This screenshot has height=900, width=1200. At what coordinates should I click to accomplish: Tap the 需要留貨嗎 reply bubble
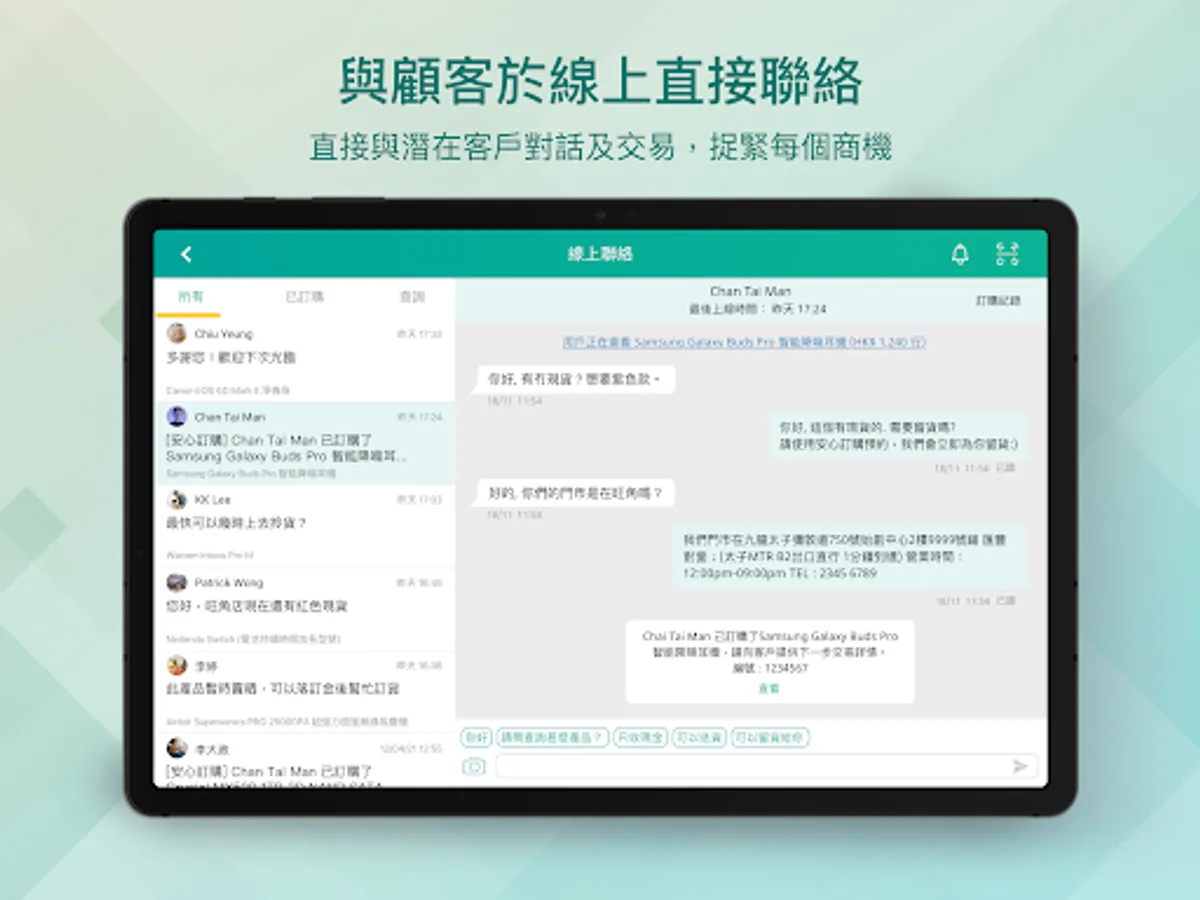897,435
